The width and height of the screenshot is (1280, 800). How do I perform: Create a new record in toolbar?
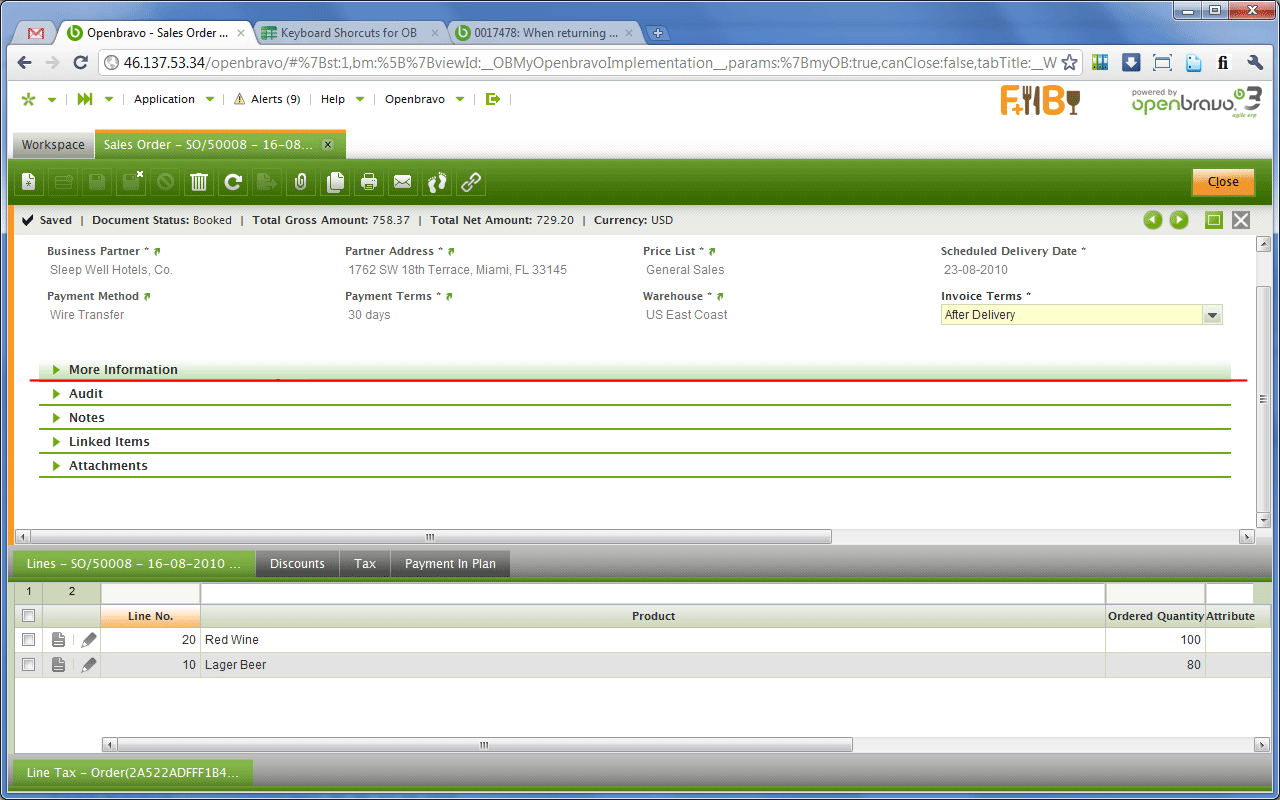tap(29, 182)
